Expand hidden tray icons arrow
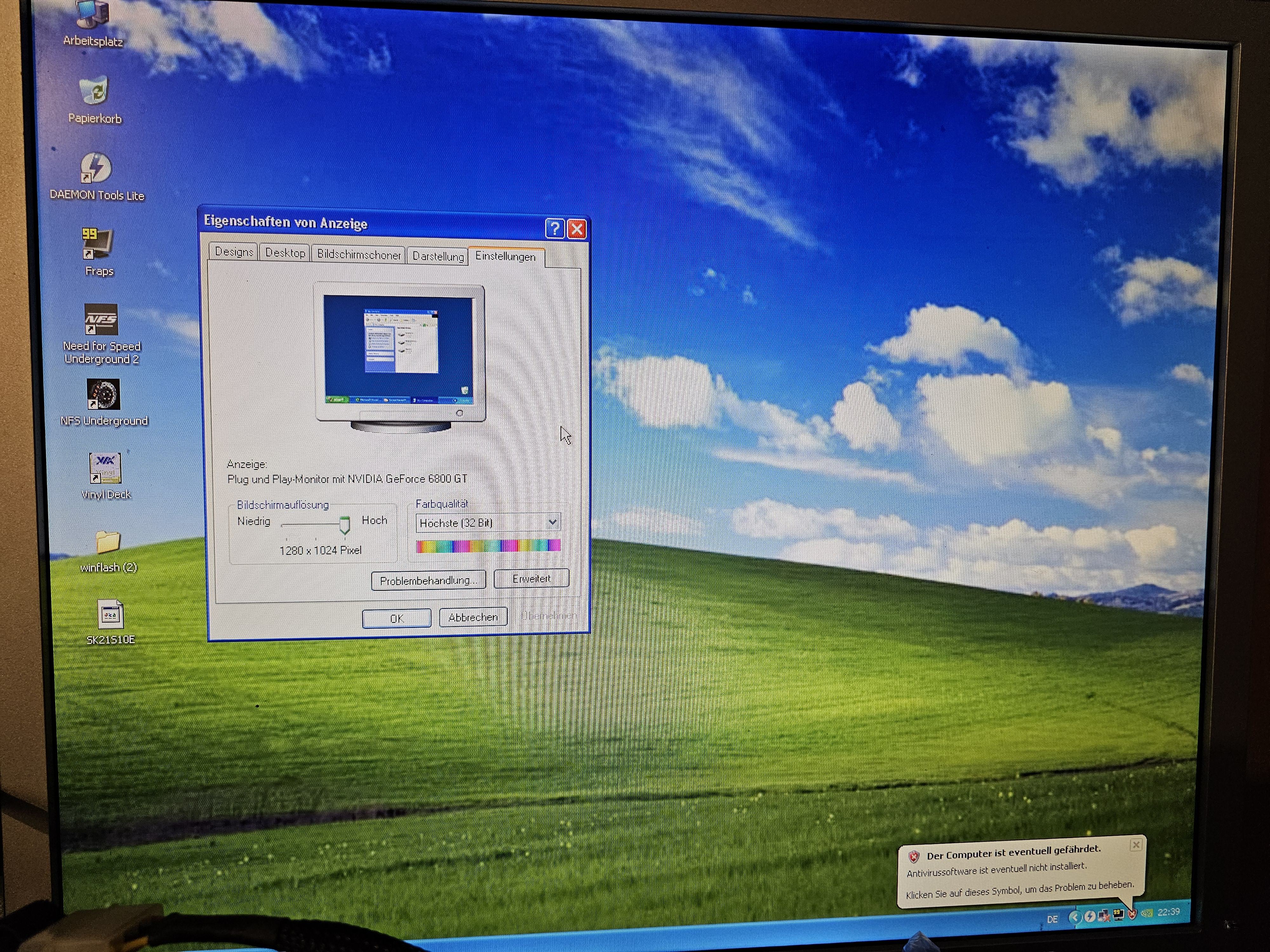Screen dimensions: 1270x952 click(x=1075, y=918)
